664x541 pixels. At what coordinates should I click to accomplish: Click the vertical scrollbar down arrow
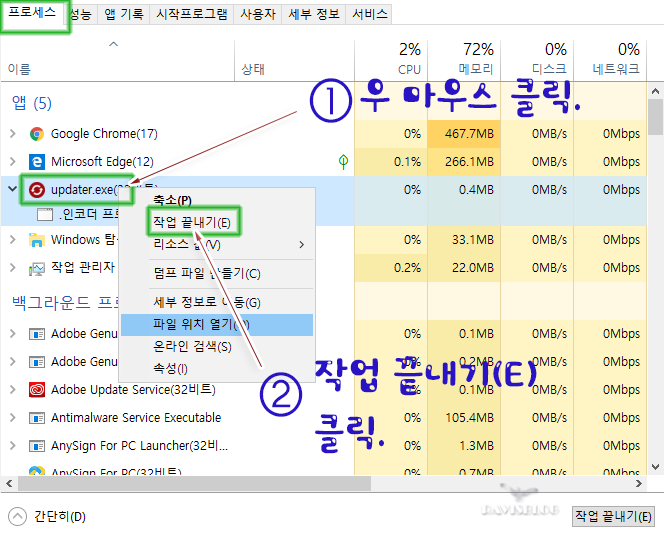(656, 467)
